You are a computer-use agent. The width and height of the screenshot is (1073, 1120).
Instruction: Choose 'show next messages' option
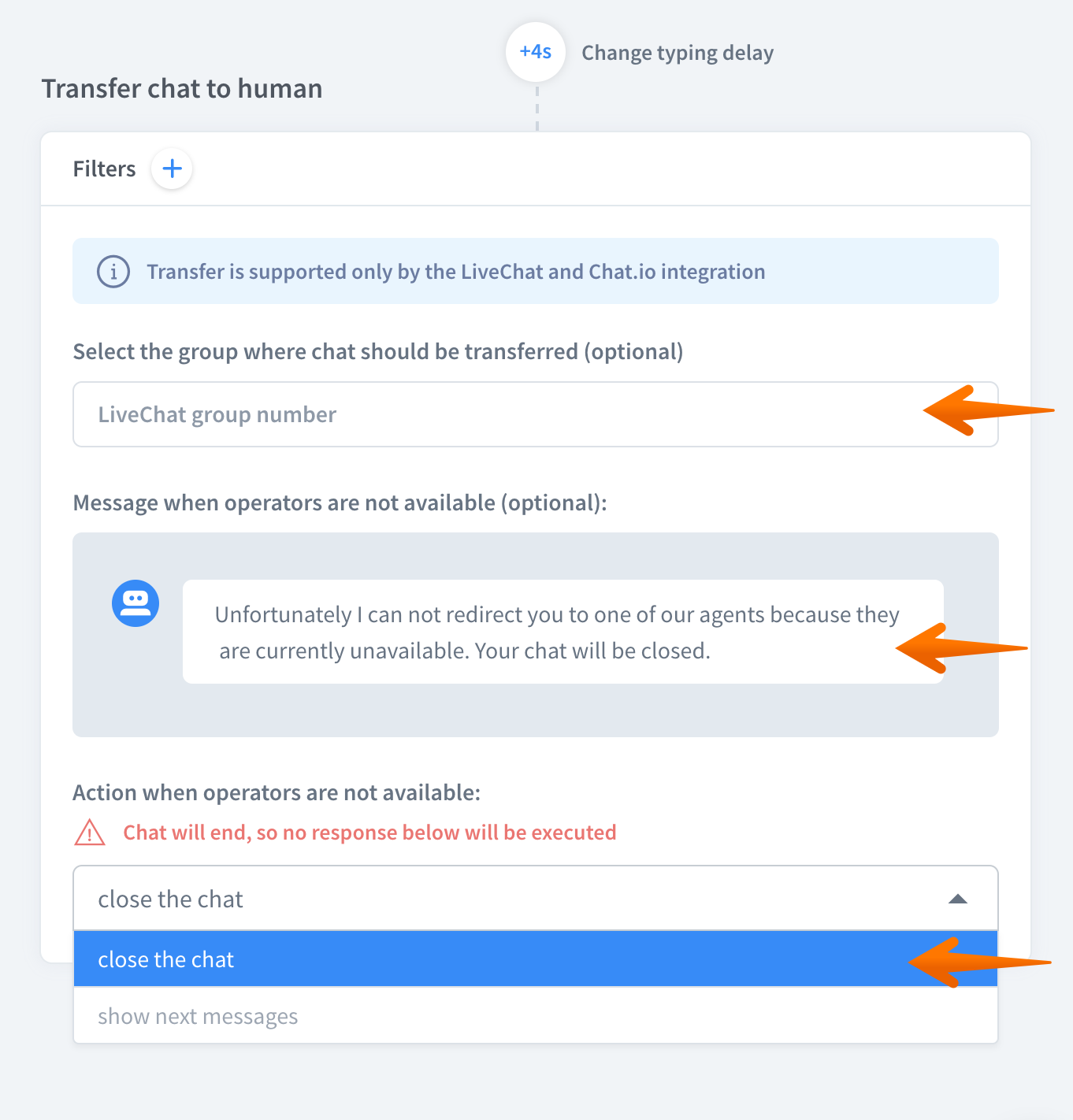199,1016
